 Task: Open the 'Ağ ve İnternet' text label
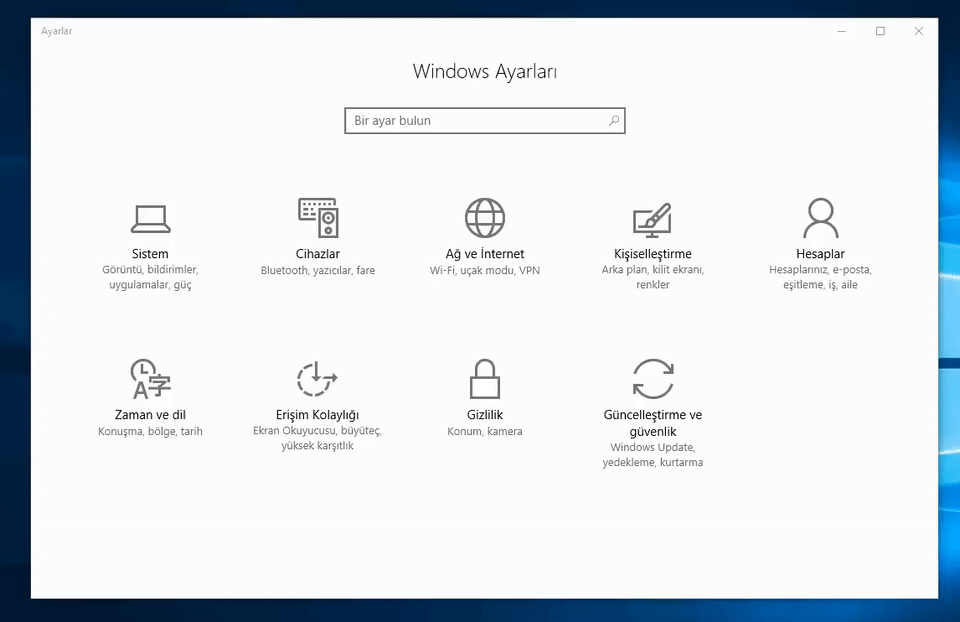click(485, 254)
